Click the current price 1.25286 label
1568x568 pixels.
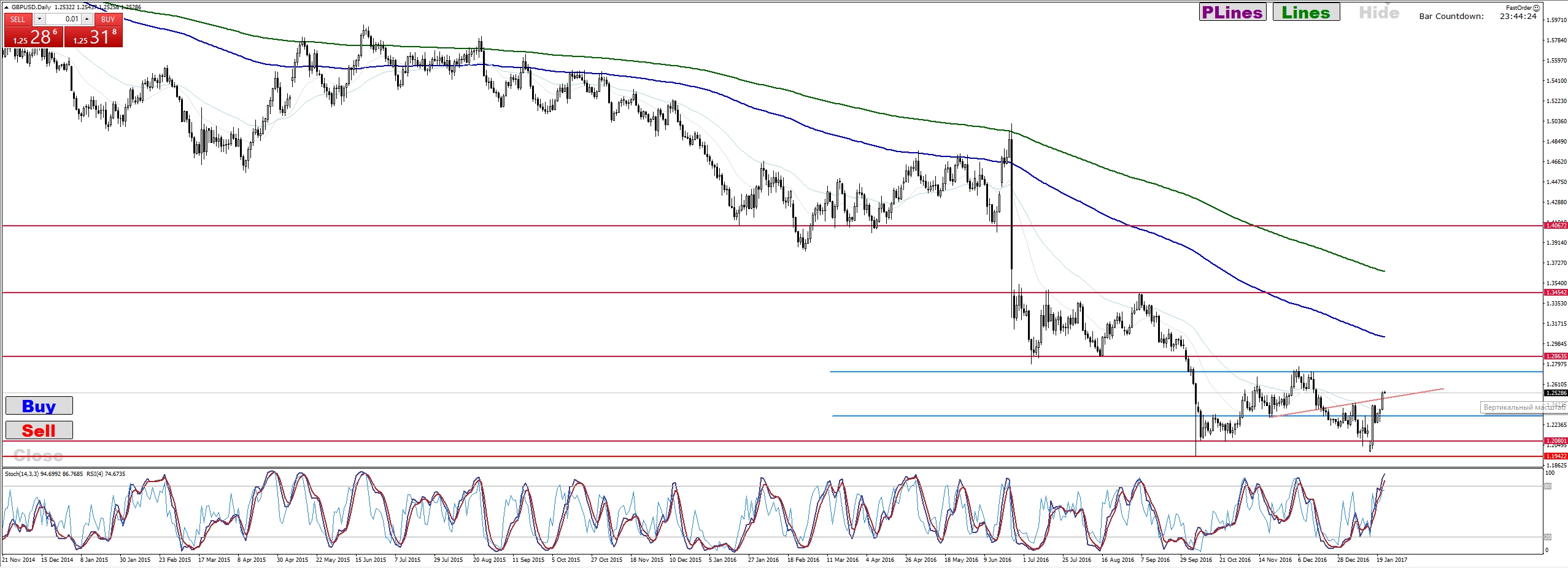pyautogui.click(x=1556, y=393)
